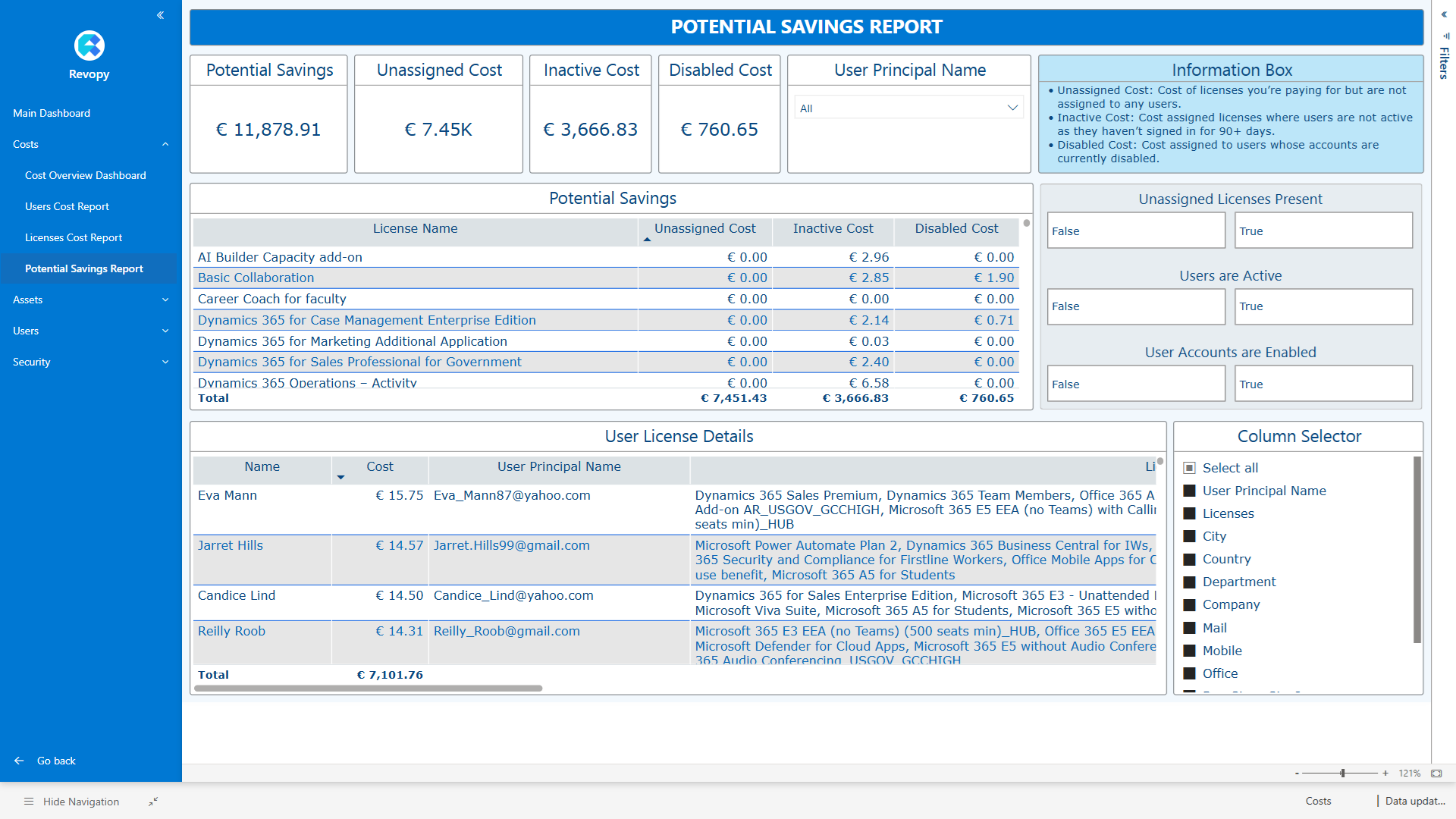Toggle the Country column checkbox
This screenshot has height=819, width=1456.
tap(1190, 559)
